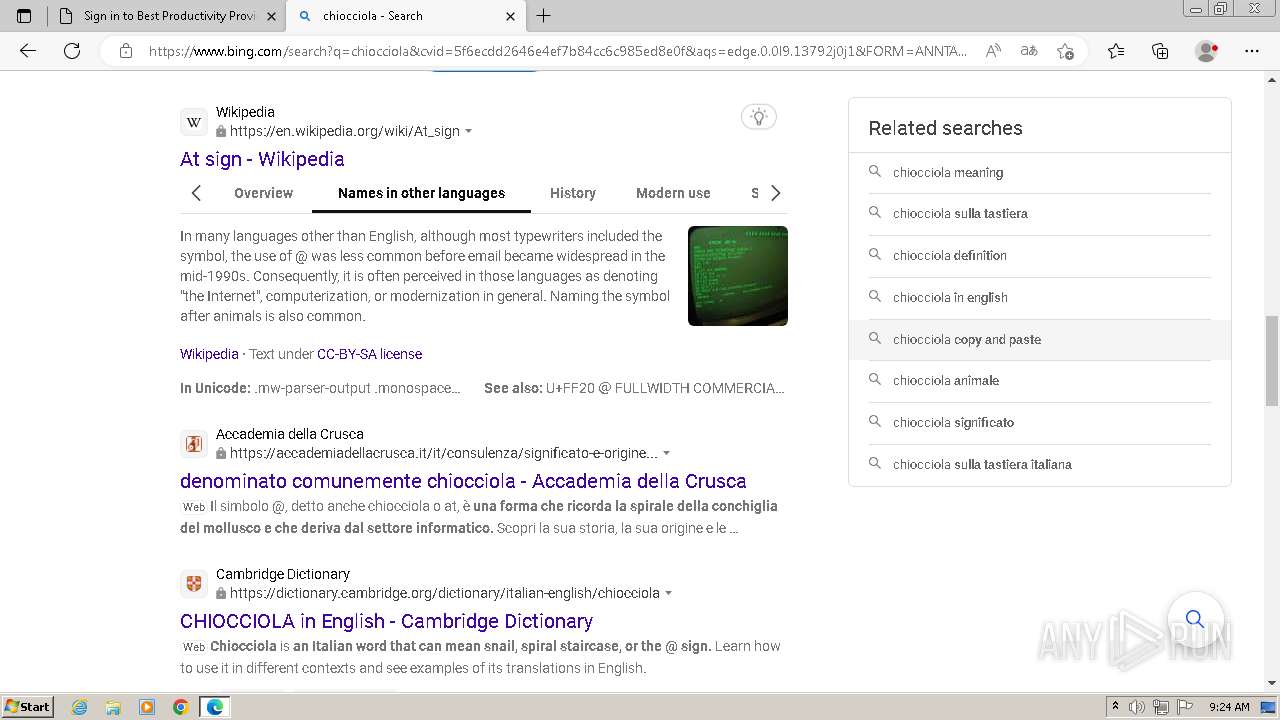Click the 'In Unicode' section link

point(320,388)
